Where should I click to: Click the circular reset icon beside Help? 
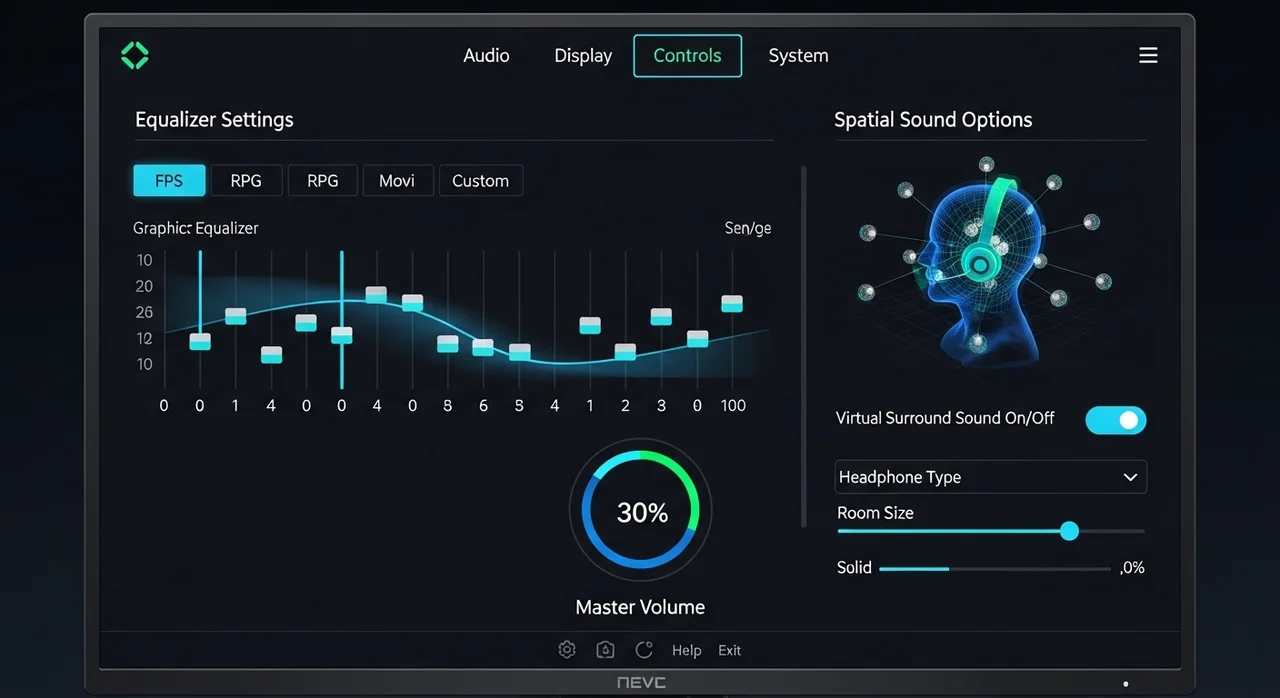coord(644,650)
